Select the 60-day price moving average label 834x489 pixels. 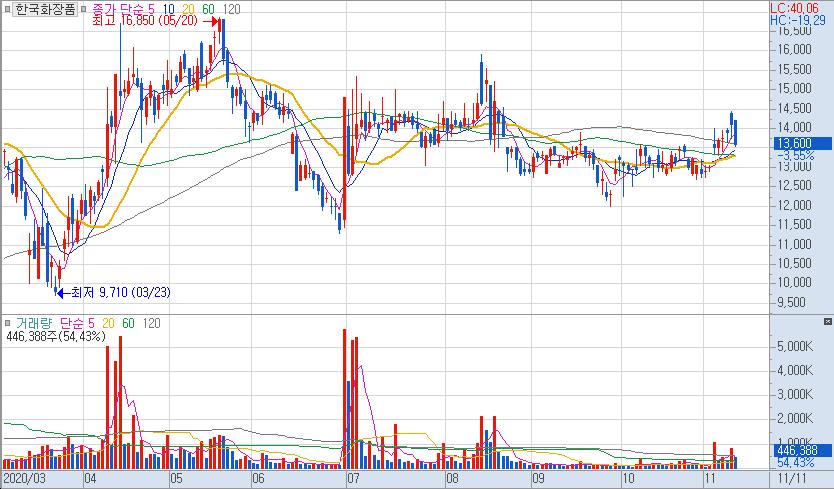click(x=208, y=9)
